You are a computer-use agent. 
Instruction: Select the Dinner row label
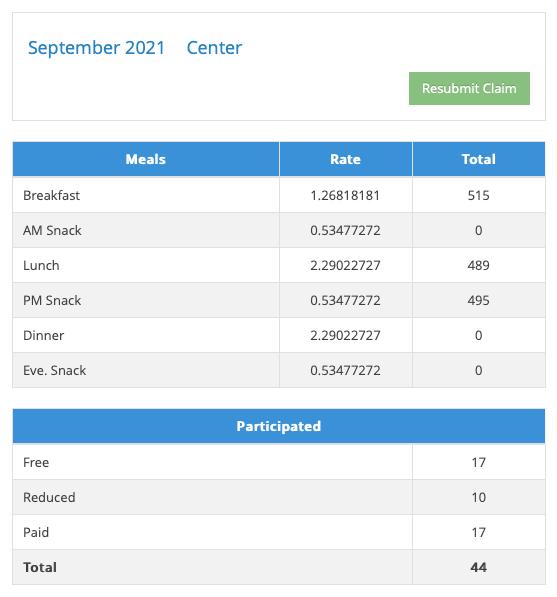pyautogui.click(x=43, y=335)
